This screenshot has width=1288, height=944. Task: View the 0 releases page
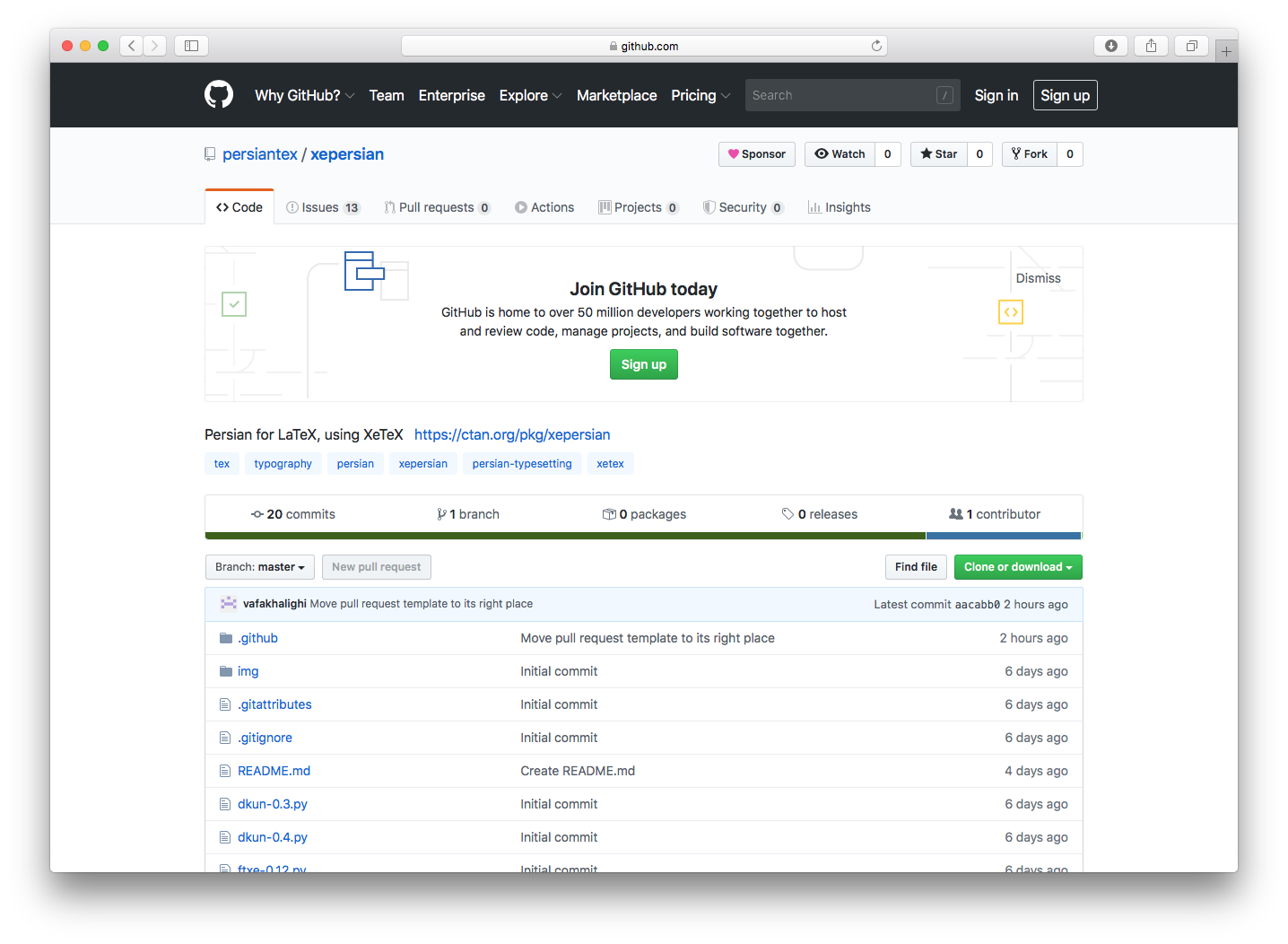pos(820,514)
